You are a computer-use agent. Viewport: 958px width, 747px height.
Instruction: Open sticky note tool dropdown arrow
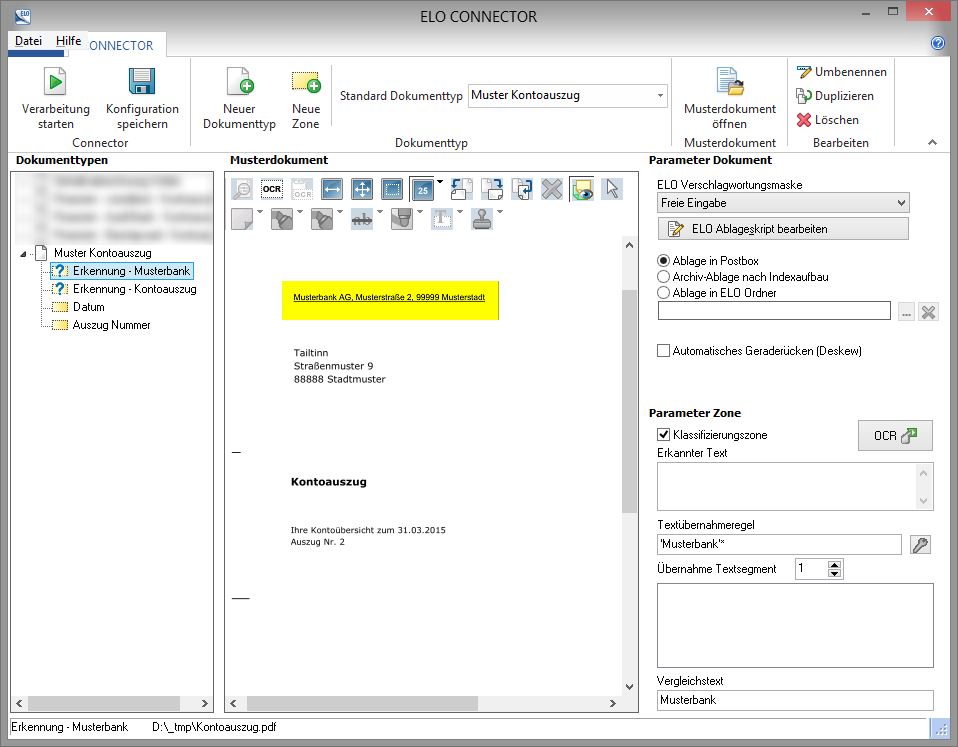tap(260, 211)
